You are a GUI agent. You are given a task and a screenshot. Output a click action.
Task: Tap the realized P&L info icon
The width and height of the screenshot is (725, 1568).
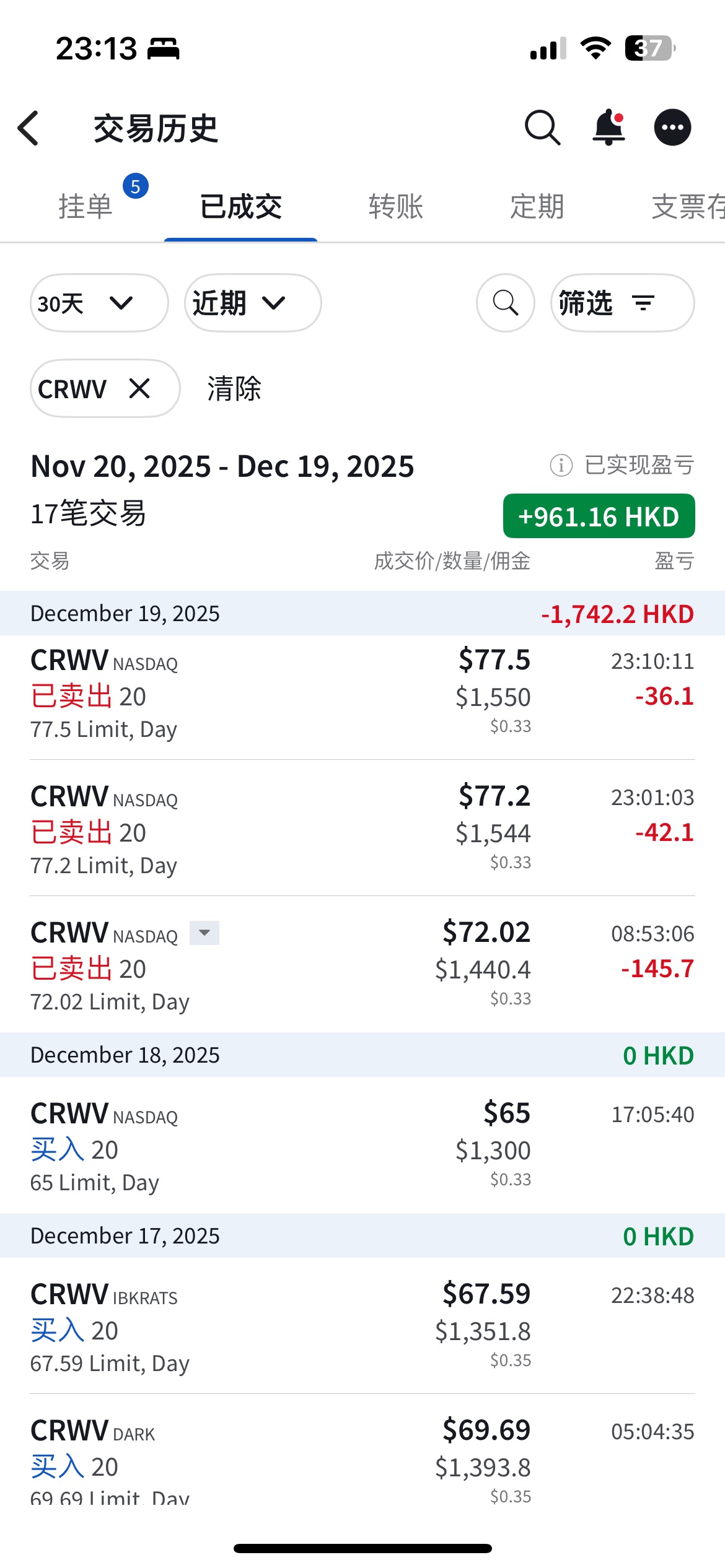[x=561, y=465]
